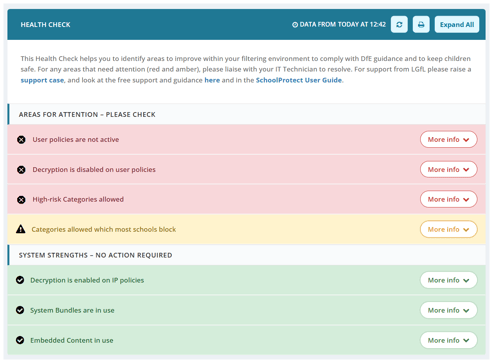Select 'Decryption is disabled on user policies' text
493x363 pixels.
tap(94, 170)
